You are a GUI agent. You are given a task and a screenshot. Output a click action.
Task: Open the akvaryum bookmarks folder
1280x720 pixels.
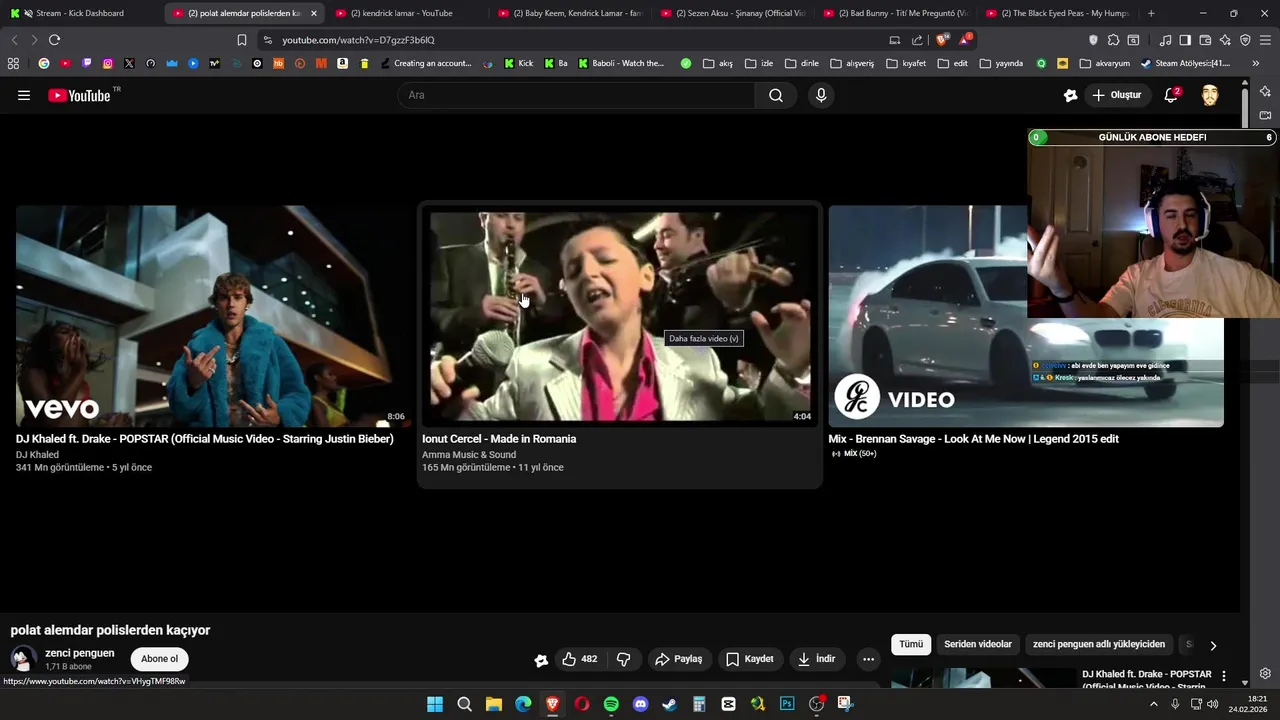pyautogui.click(x=1105, y=63)
